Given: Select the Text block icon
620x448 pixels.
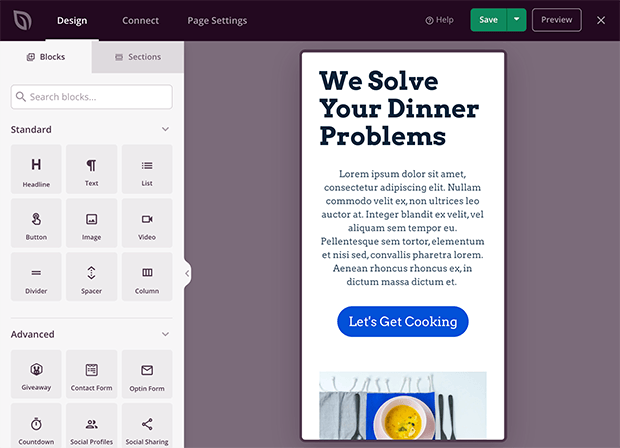Looking at the screenshot, I should tap(91, 169).
